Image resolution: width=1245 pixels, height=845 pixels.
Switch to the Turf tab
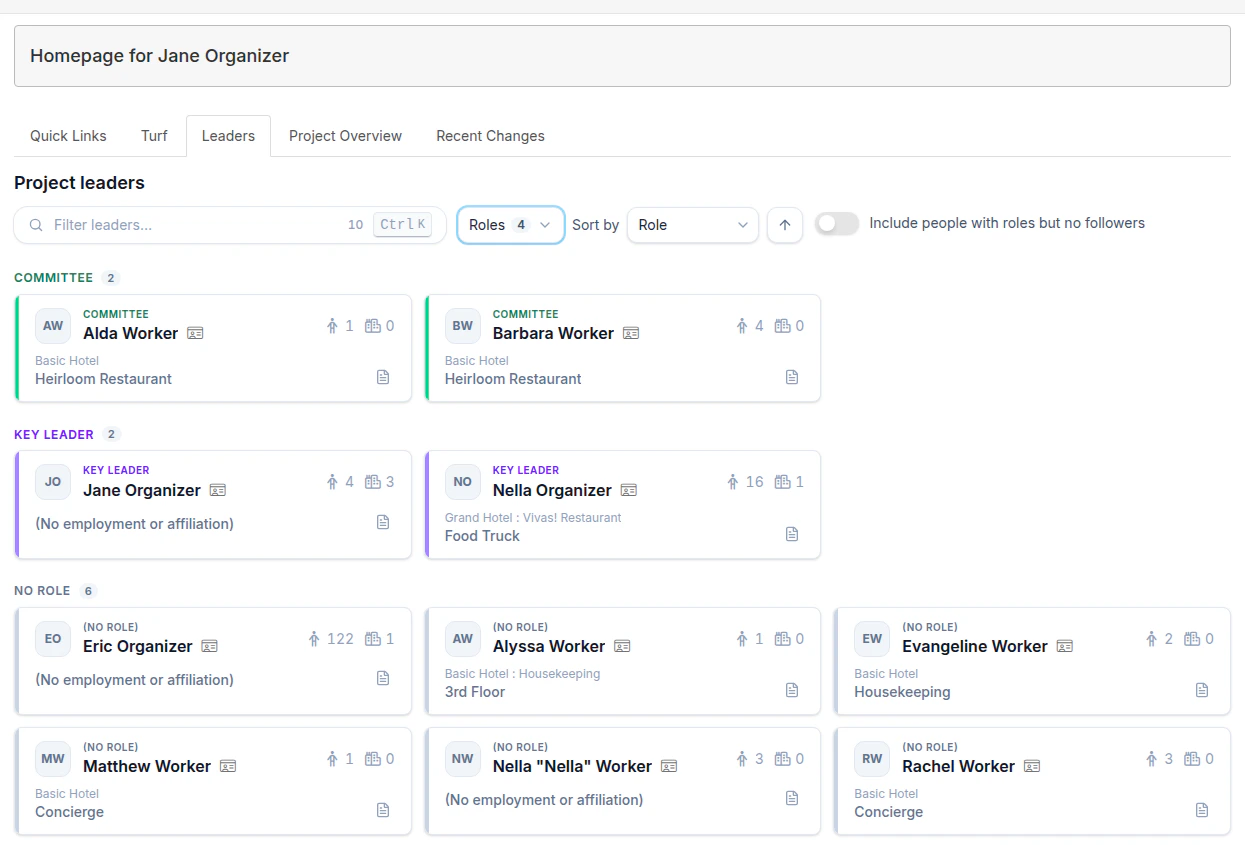click(154, 136)
